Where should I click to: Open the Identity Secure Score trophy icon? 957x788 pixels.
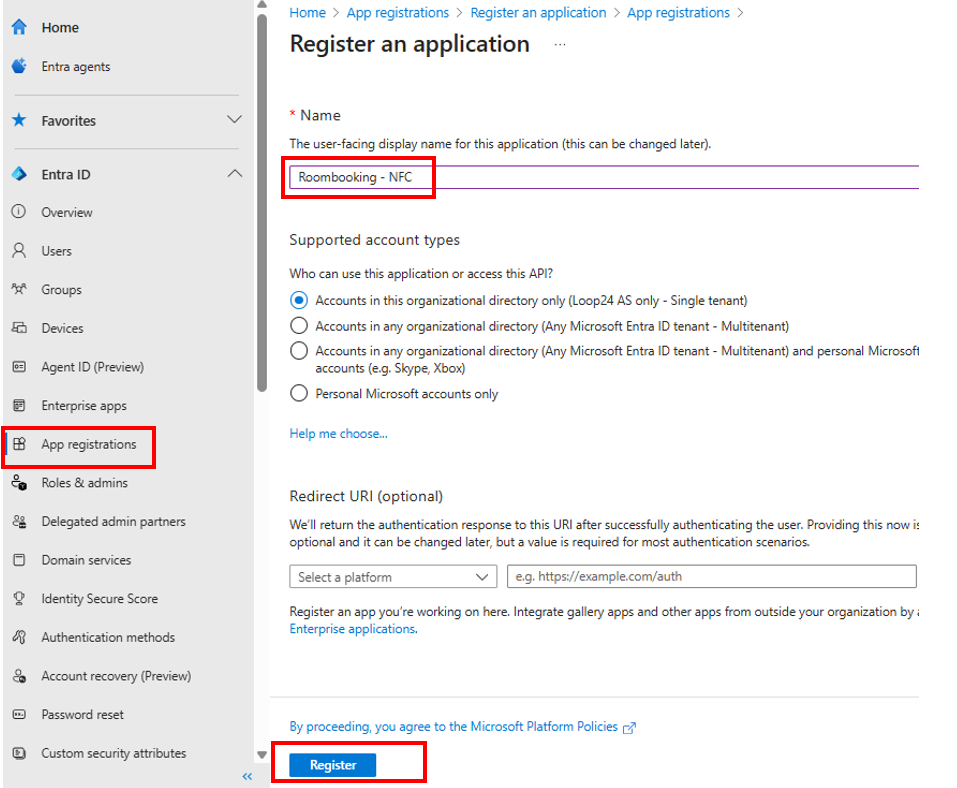(19, 598)
